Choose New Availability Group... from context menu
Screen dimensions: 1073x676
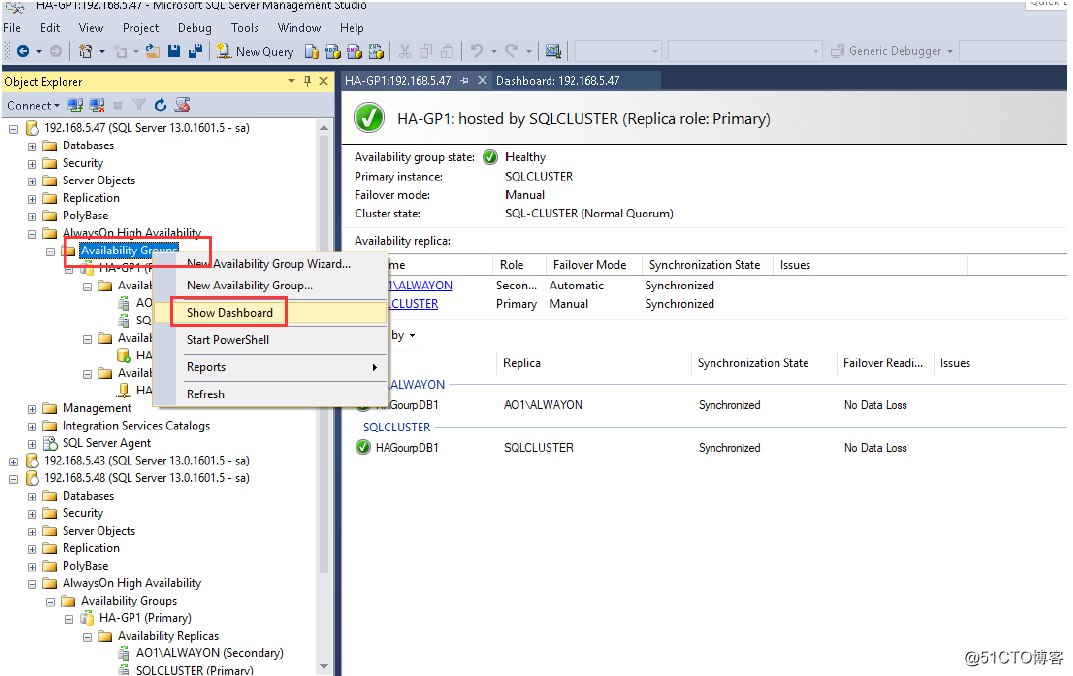pyautogui.click(x=270, y=285)
